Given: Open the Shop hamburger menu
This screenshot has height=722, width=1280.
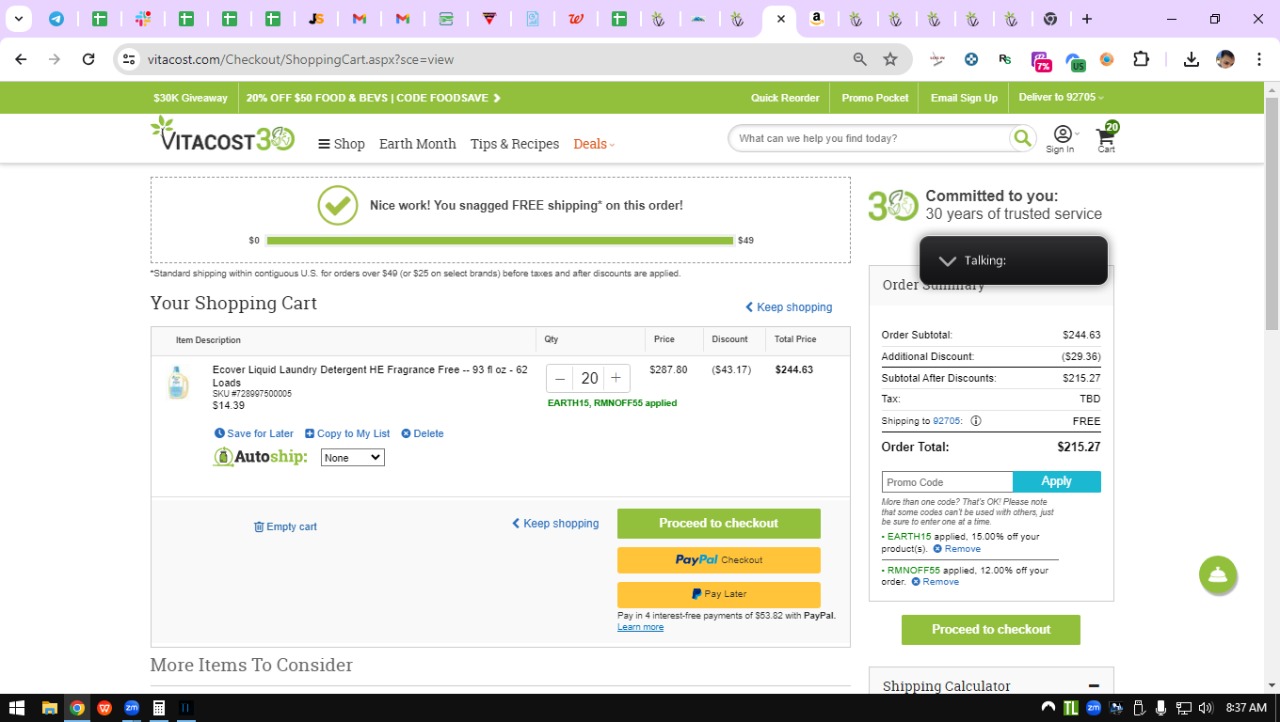Looking at the screenshot, I should tap(341, 144).
